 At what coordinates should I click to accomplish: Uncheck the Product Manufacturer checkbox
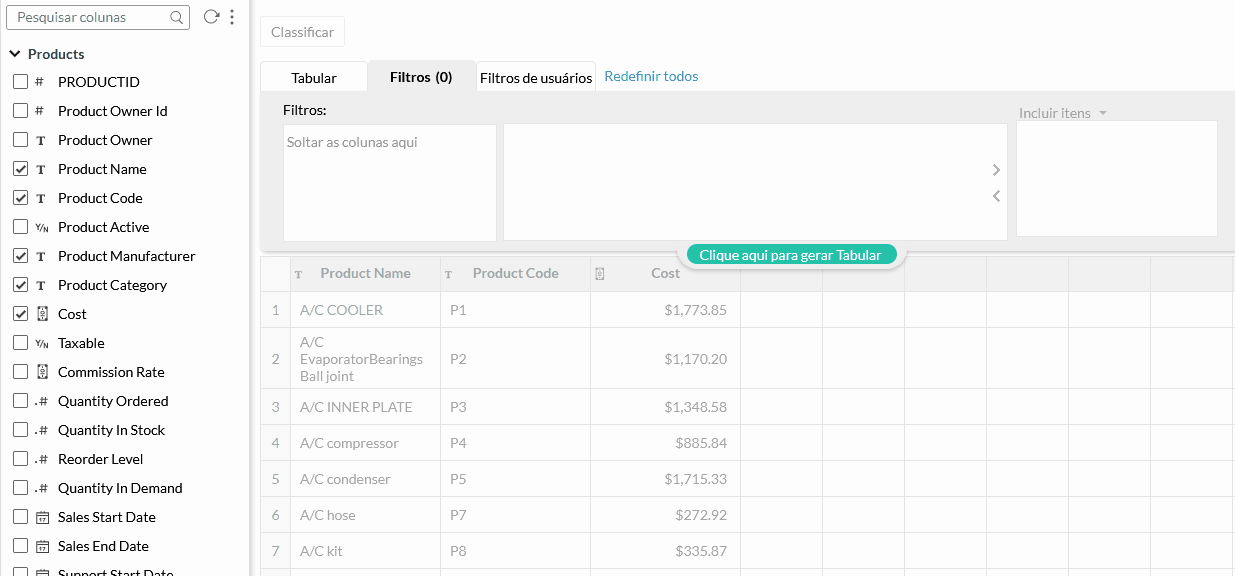[20, 256]
